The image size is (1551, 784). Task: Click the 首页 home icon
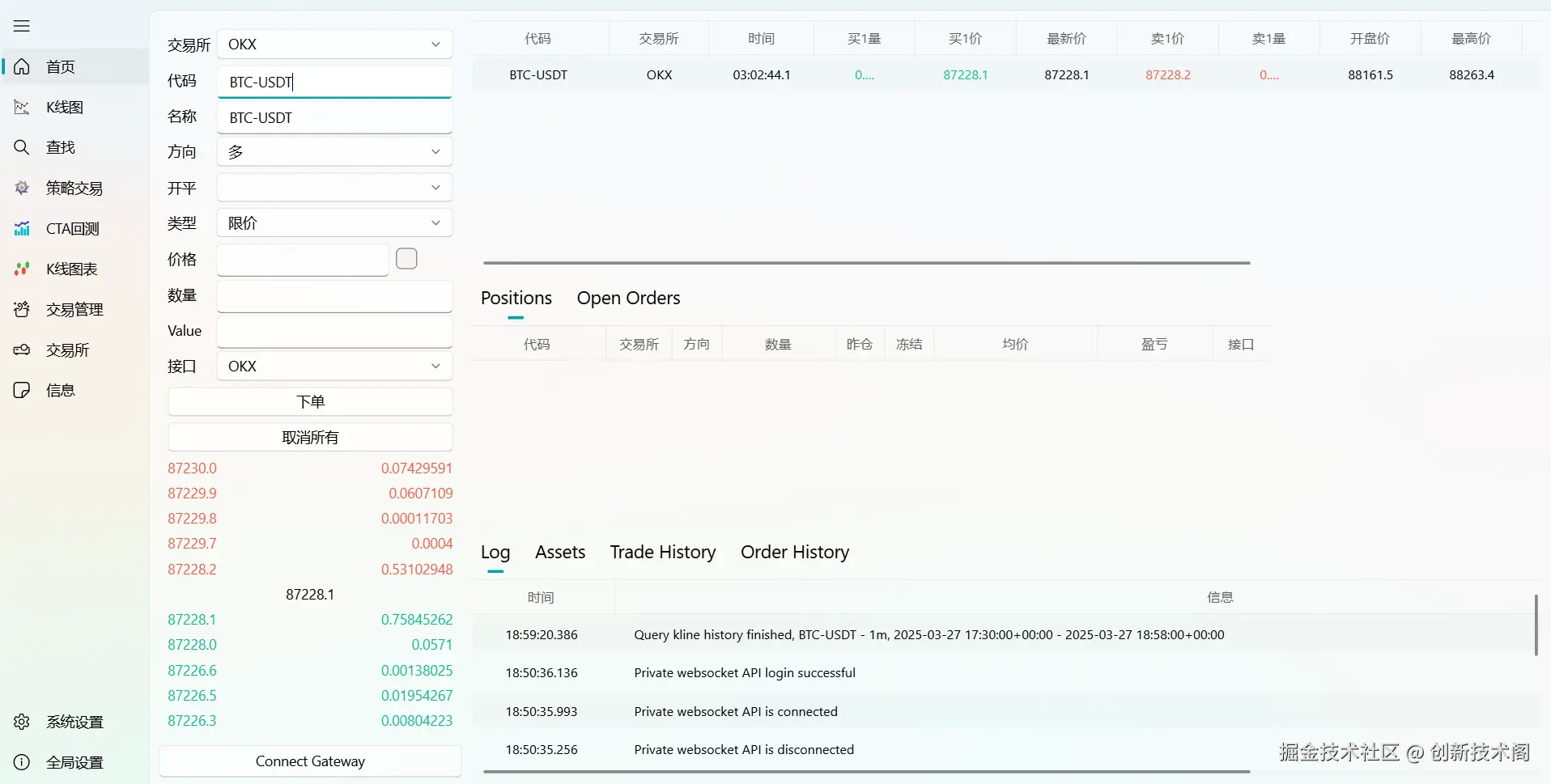click(22, 66)
